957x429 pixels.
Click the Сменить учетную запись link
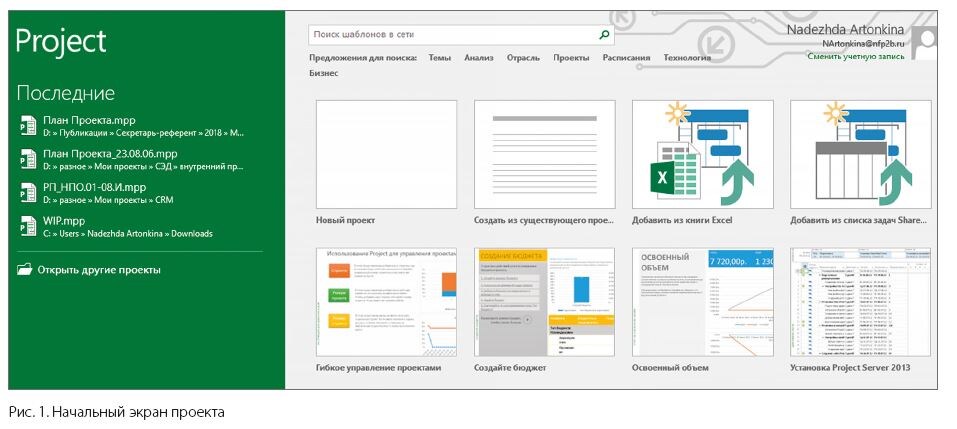(856, 56)
